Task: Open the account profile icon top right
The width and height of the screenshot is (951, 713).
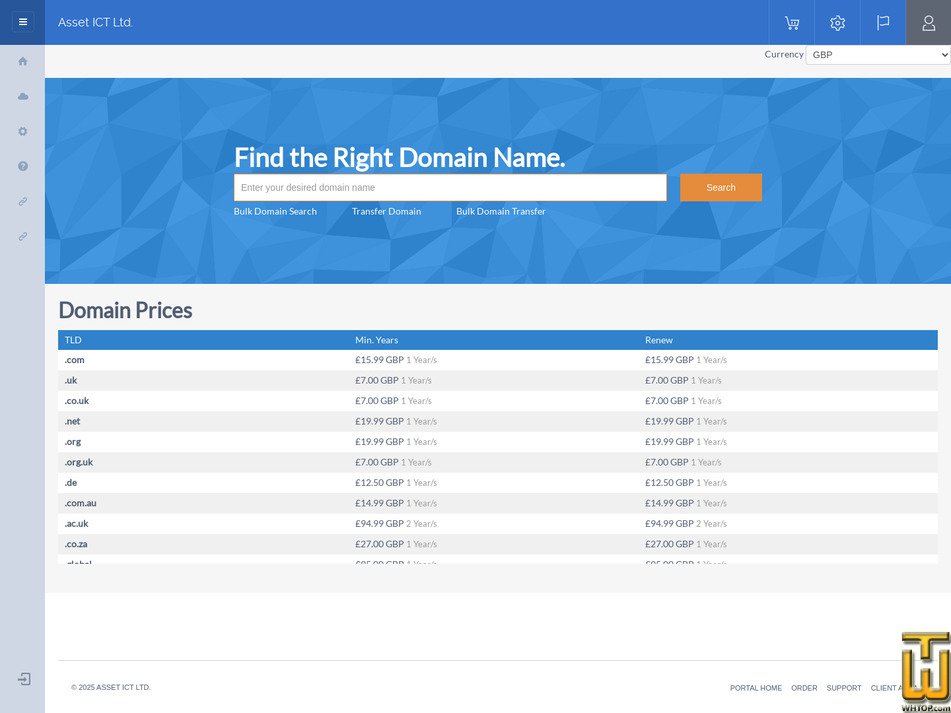Action: tap(927, 22)
